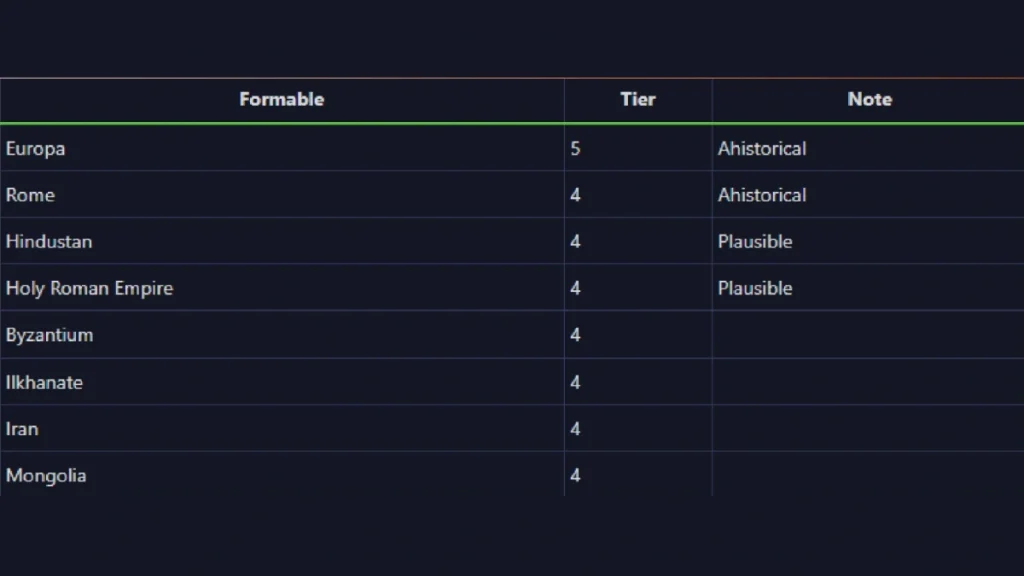
Task: Click the Ilkhanate formable name
Action: (x=44, y=382)
